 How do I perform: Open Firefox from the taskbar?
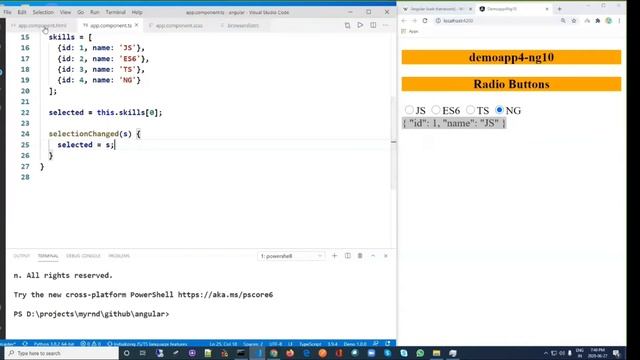coord(290,353)
